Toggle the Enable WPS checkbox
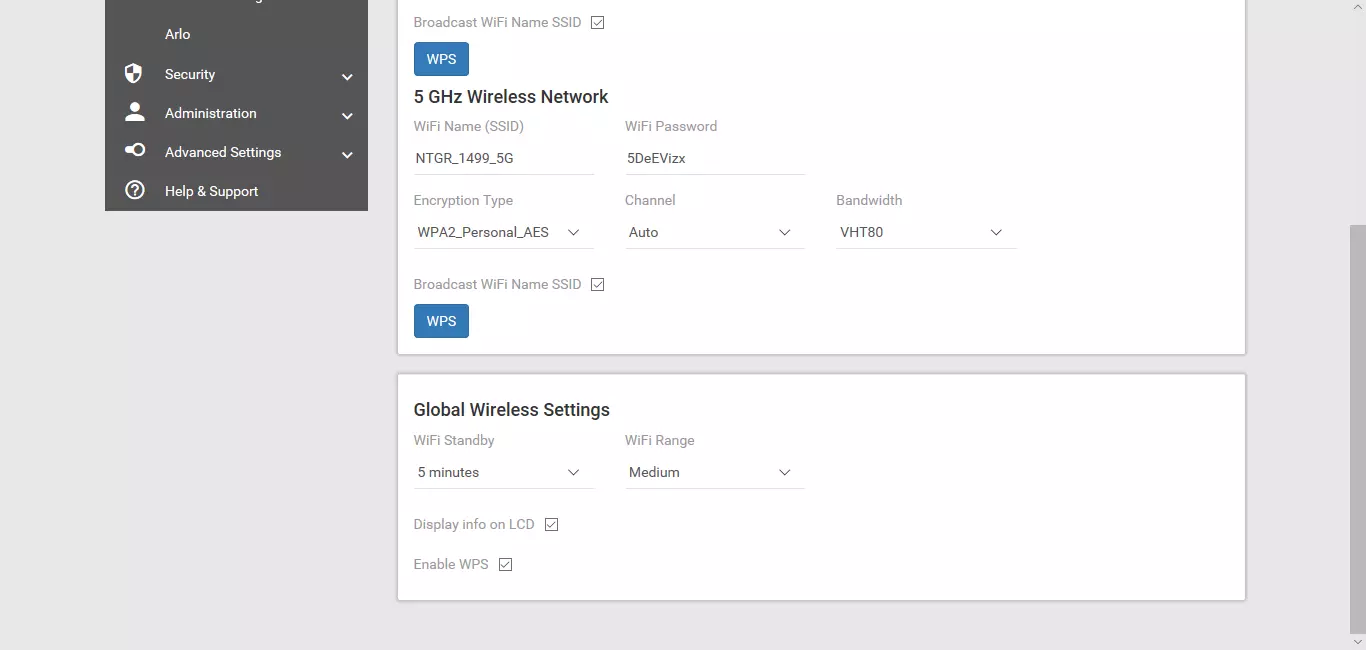Viewport: 1366px width, 650px height. 505,564
